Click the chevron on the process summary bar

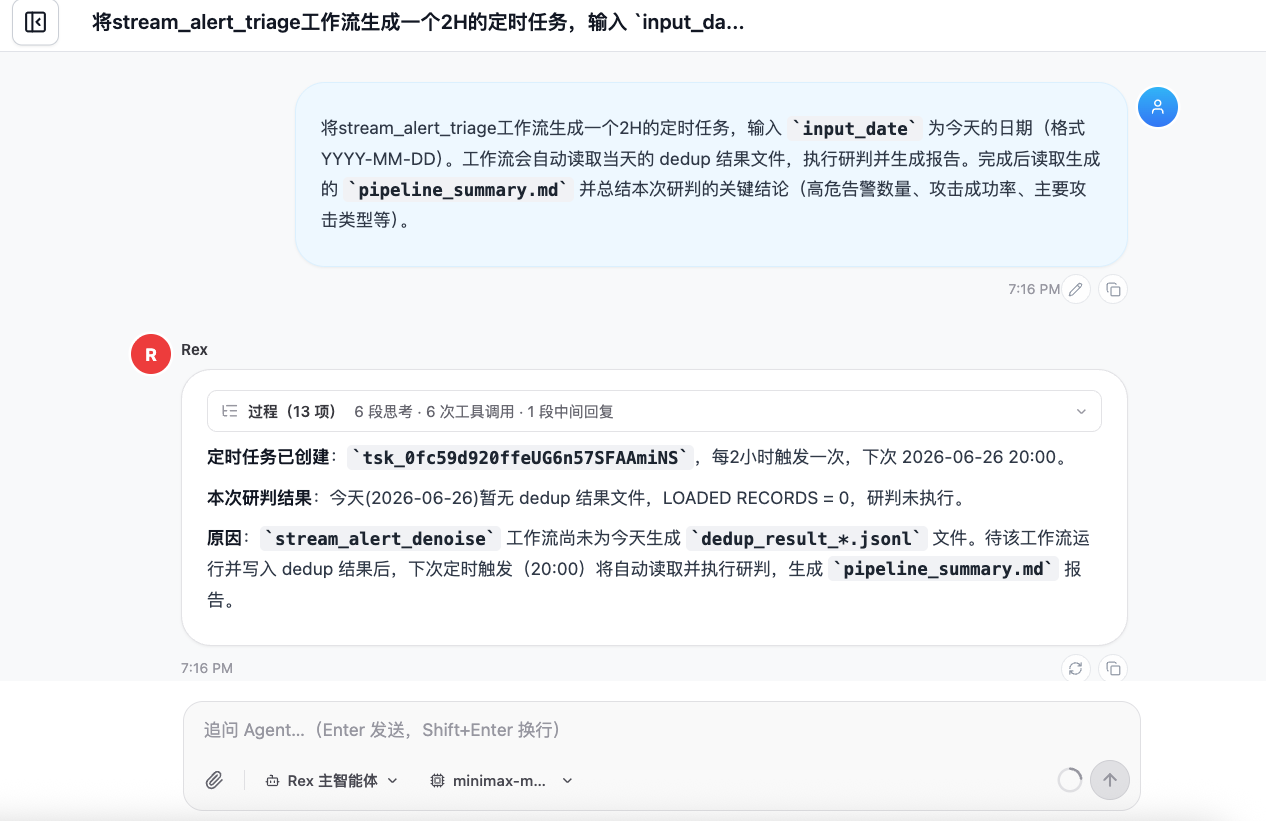(1081, 411)
